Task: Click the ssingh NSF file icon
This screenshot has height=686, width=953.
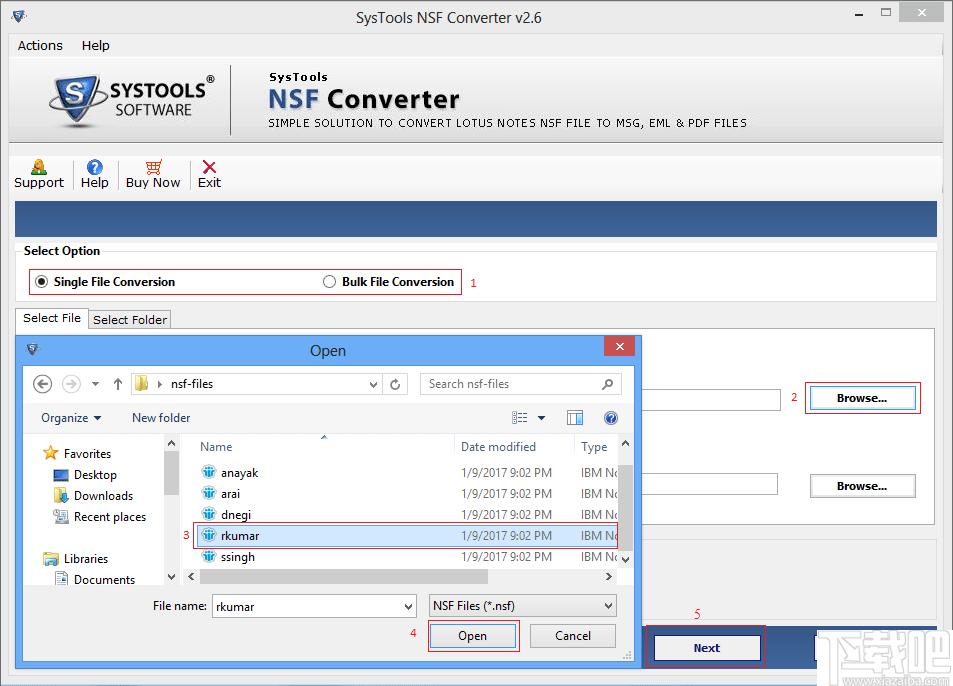Action: click(208, 556)
